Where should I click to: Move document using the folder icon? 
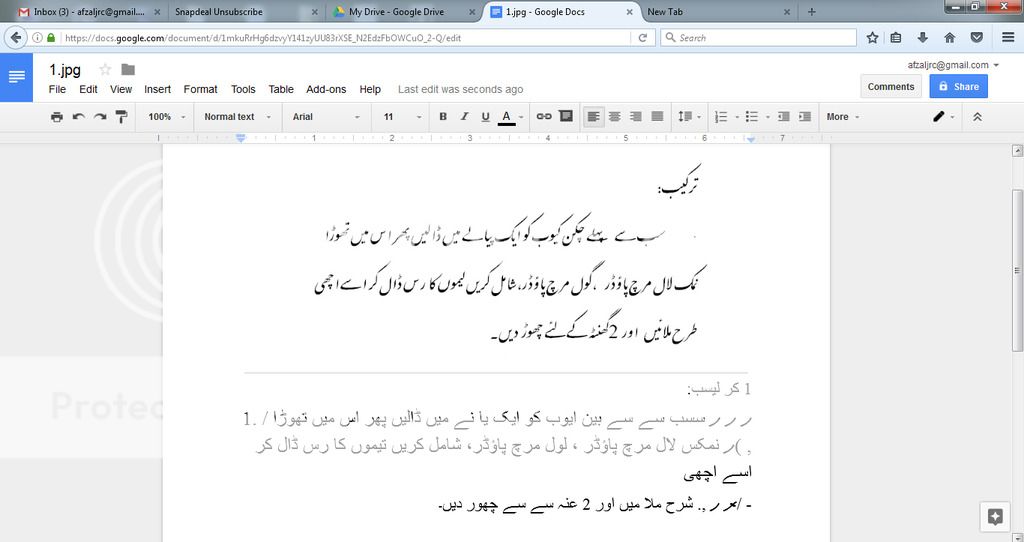pos(128,70)
